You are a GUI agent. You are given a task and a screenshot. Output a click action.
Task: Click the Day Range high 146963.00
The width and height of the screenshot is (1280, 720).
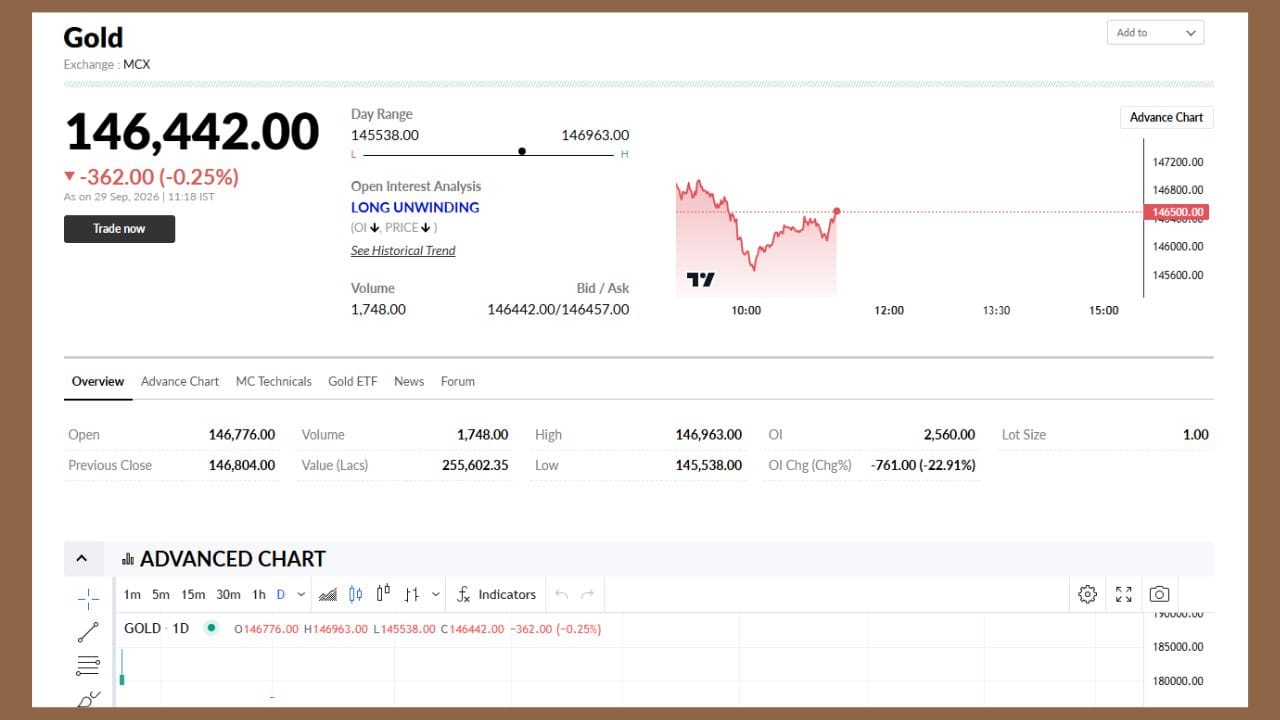coord(596,135)
